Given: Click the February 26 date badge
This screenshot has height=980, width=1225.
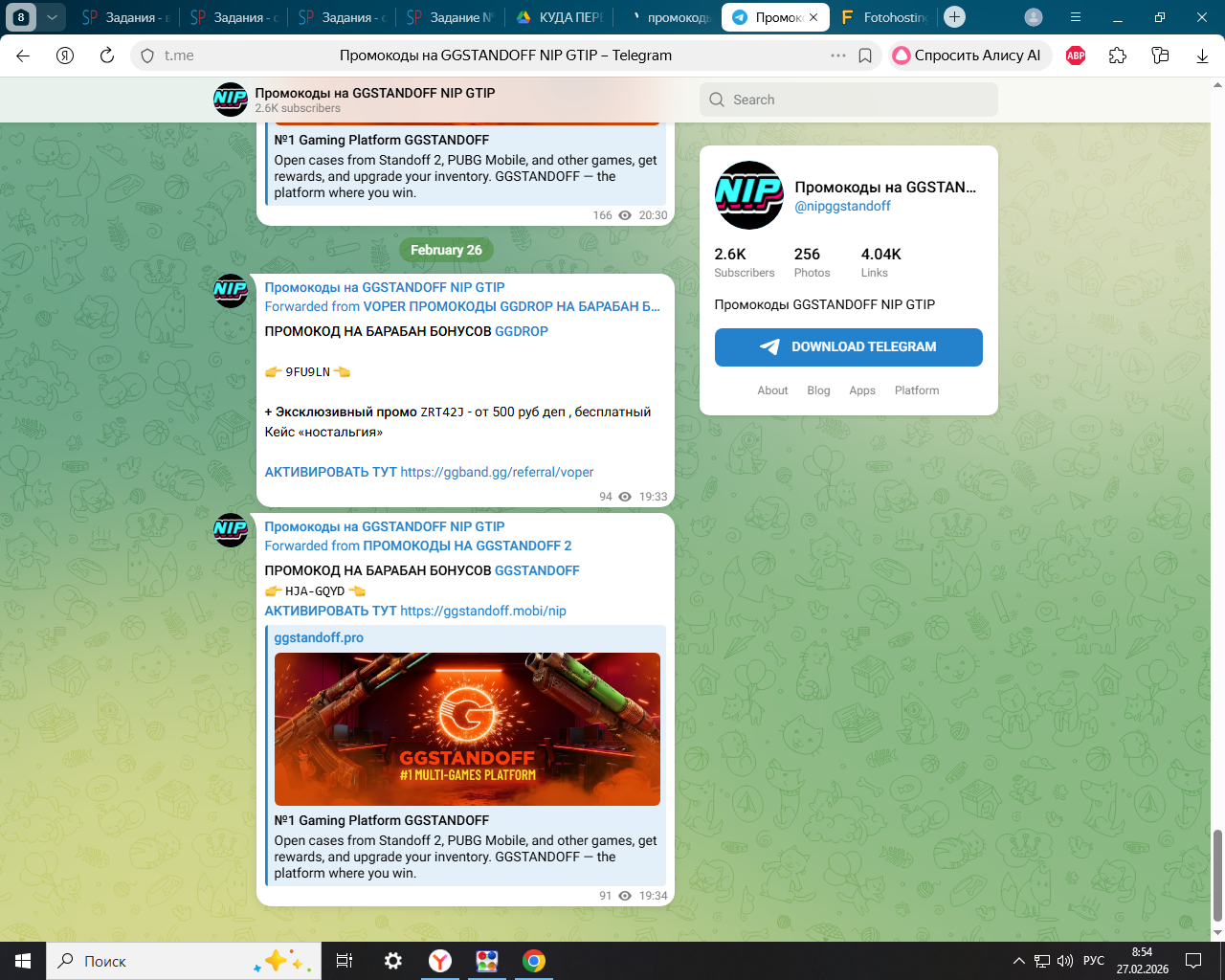Looking at the screenshot, I should [446, 250].
